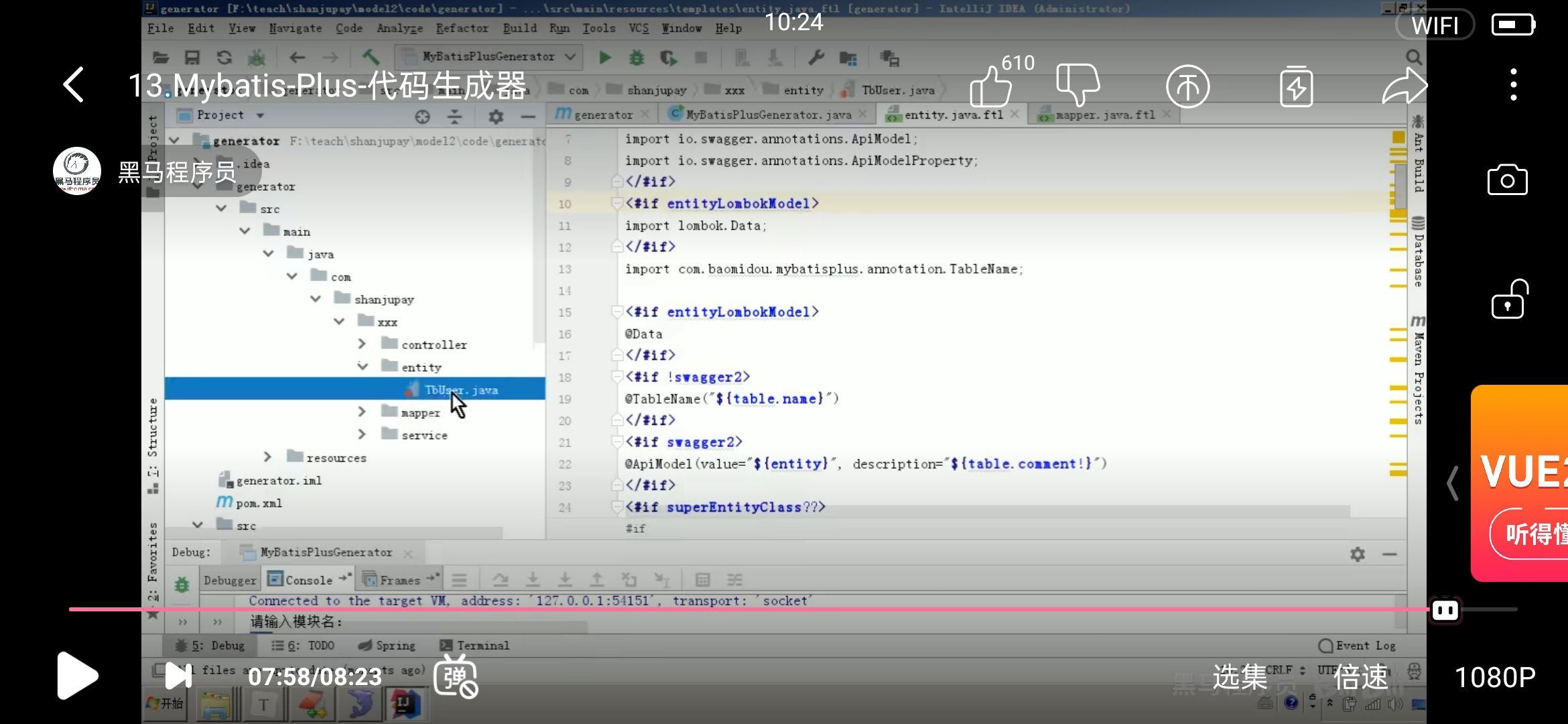Click the save all disk icon
This screenshot has height=724, width=1568.
point(192,58)
